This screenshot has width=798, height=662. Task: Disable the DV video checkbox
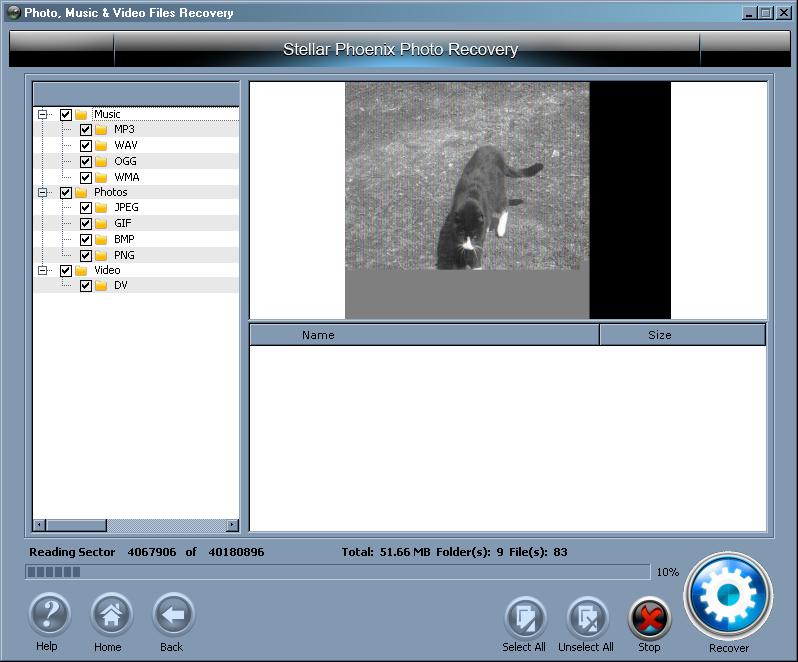tap(86, 286)
